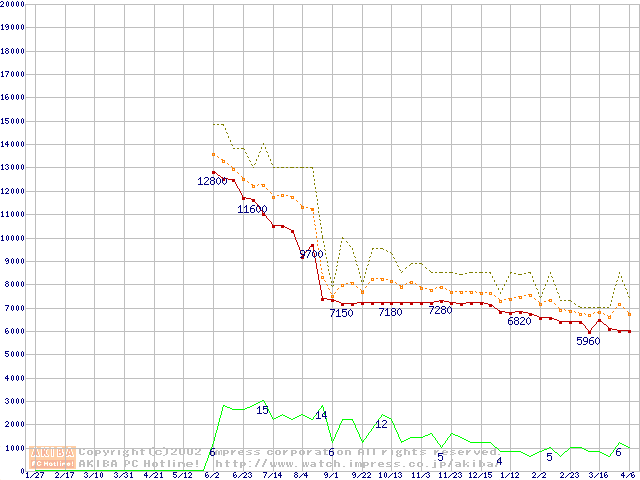The image size is (640, 480).
Task: Select the 1/27 date axis marker
Action: (x=33, y=475)
